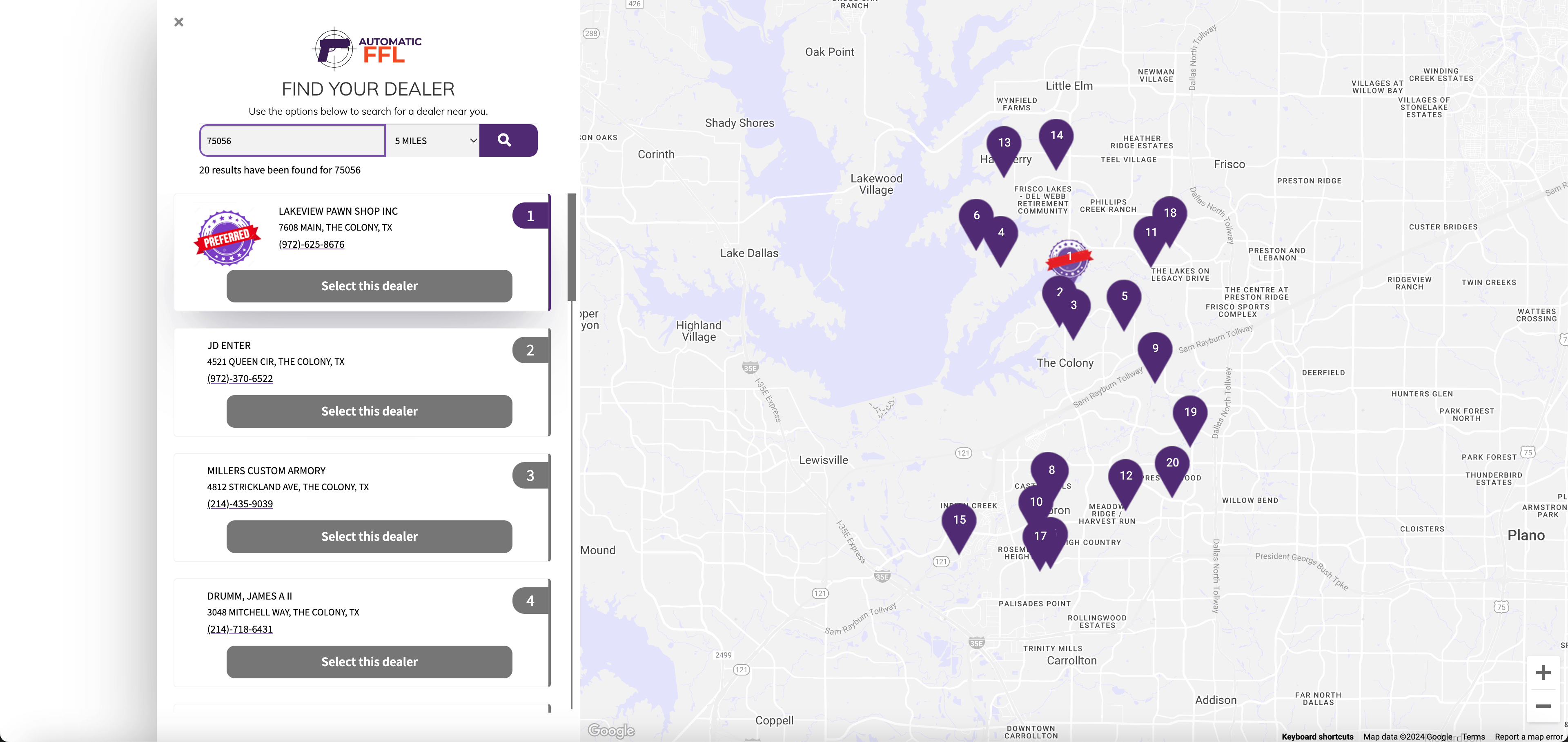This screenshot has width=1568, height=742.
Task: Select dealer Drumm James A II
Action: click(369, 661)
